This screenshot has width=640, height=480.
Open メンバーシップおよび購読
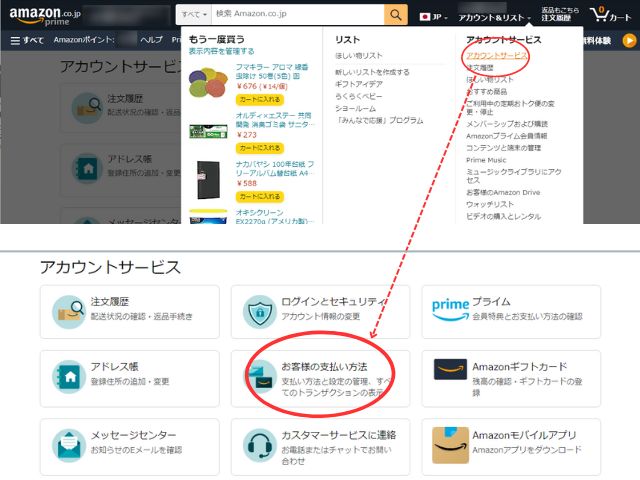pyautogui.click(x=507, y=124)
